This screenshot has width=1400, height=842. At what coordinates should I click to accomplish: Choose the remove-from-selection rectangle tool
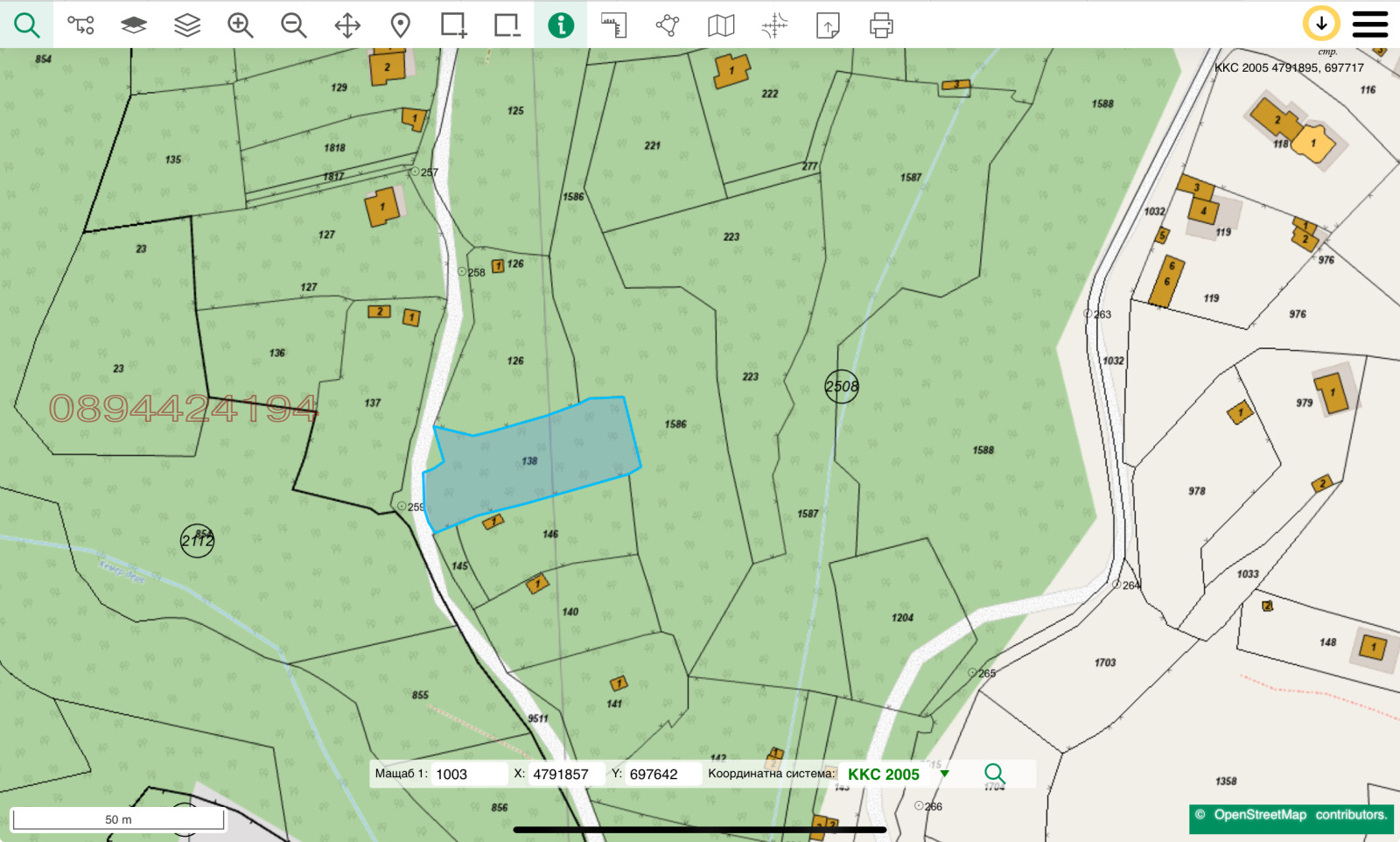[x=507, y=25]
